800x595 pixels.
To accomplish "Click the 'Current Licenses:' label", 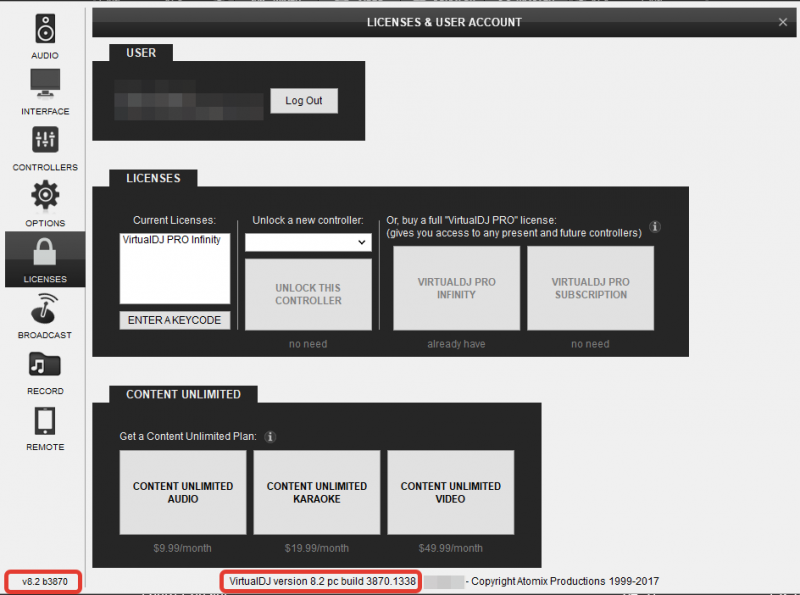I will tap(174, 220).
